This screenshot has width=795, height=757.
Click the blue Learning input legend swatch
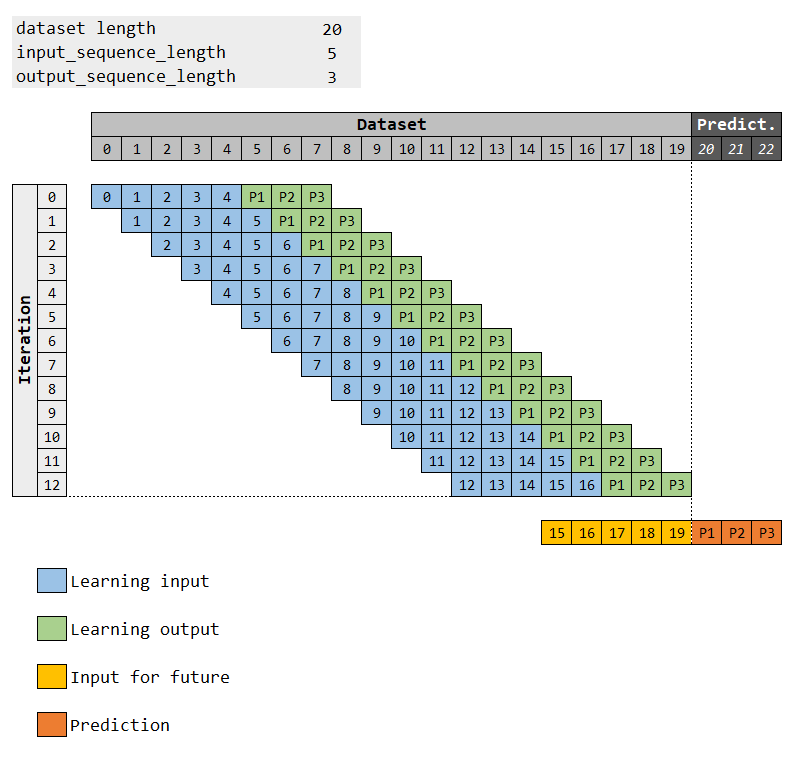(52, 581)
